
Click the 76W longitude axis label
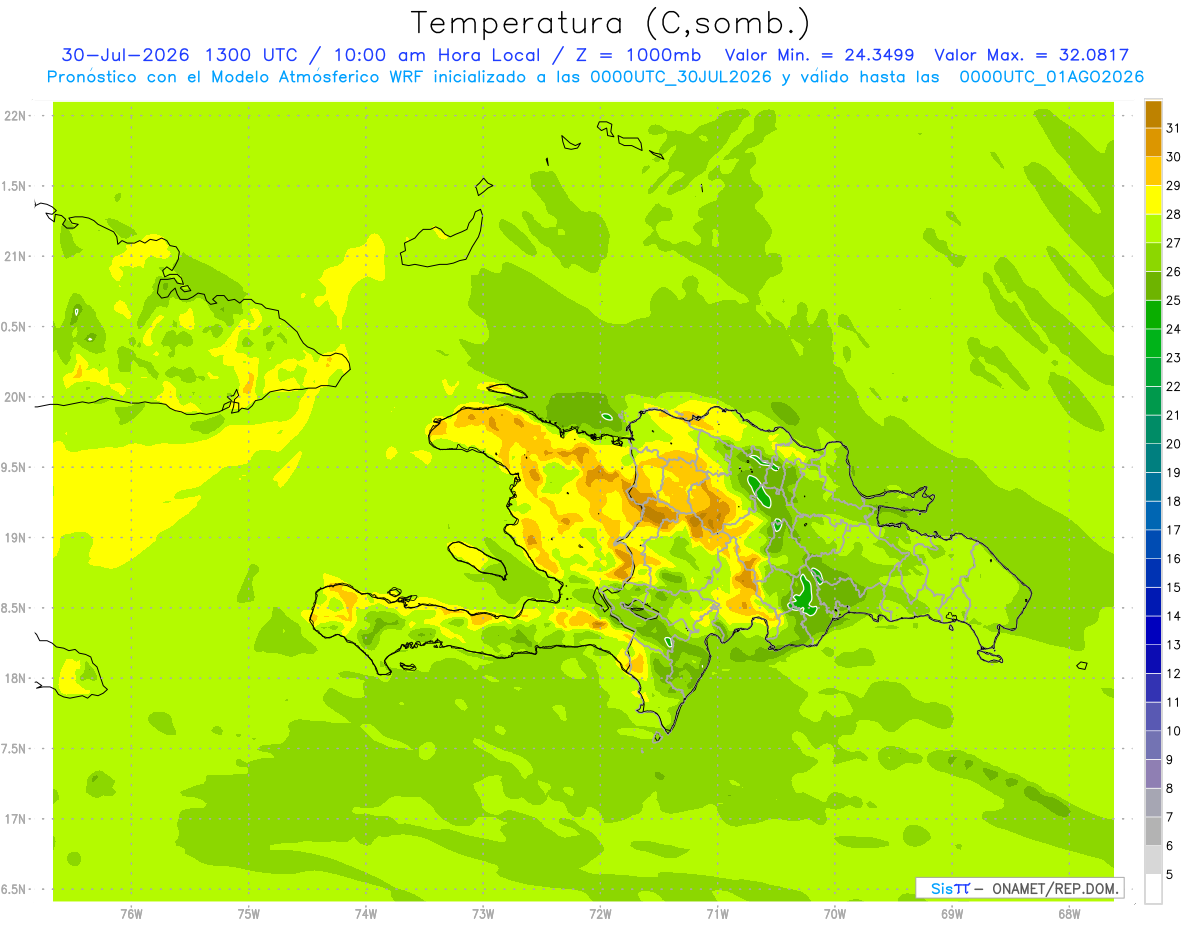(x=131, y=912)
